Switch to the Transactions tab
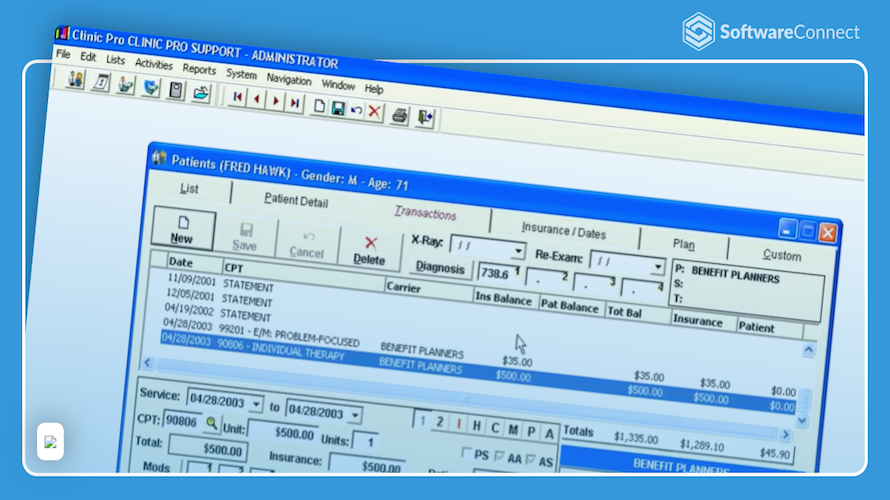 click(x=425, y=213)
